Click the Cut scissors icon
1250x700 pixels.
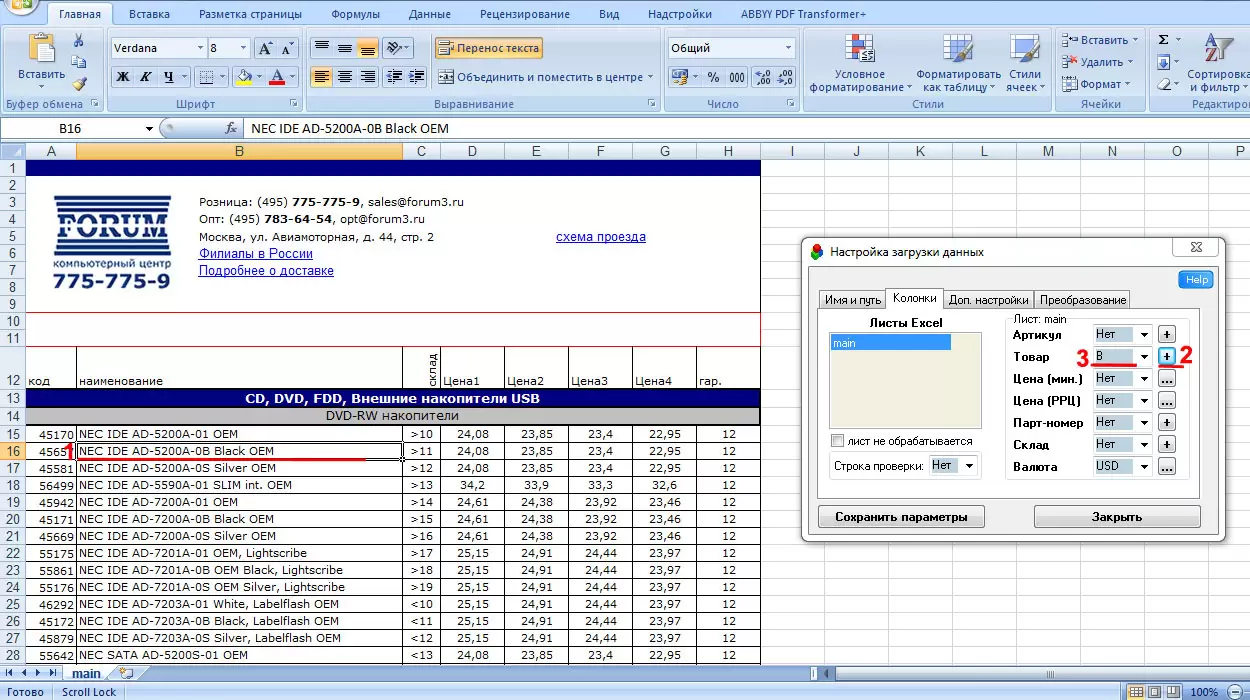coord(79,40)
